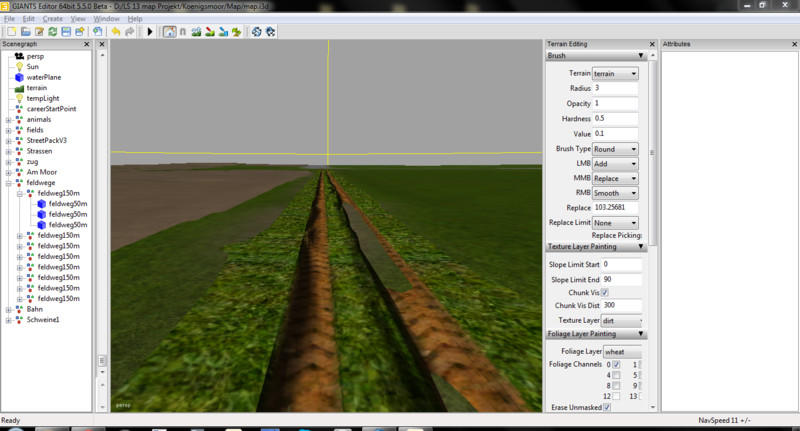Screen dimensions: 800x431
Task: Open the Window menu
Action: tap(106, 19)
